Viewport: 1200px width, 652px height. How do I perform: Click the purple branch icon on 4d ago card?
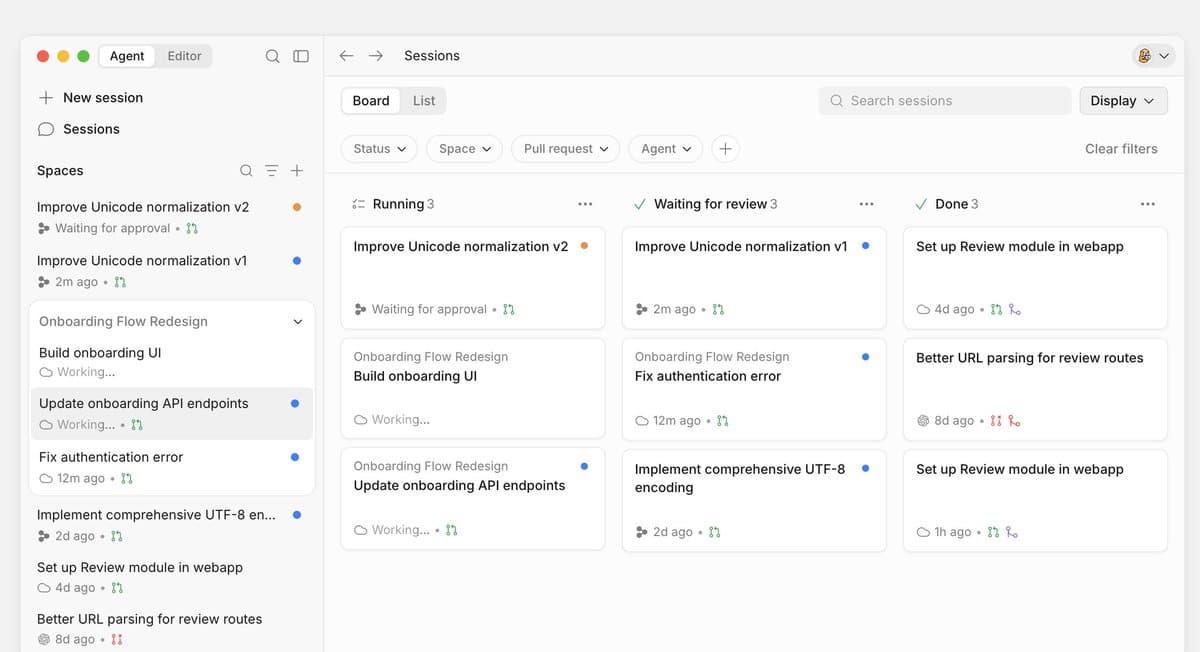pos(1015,310)
